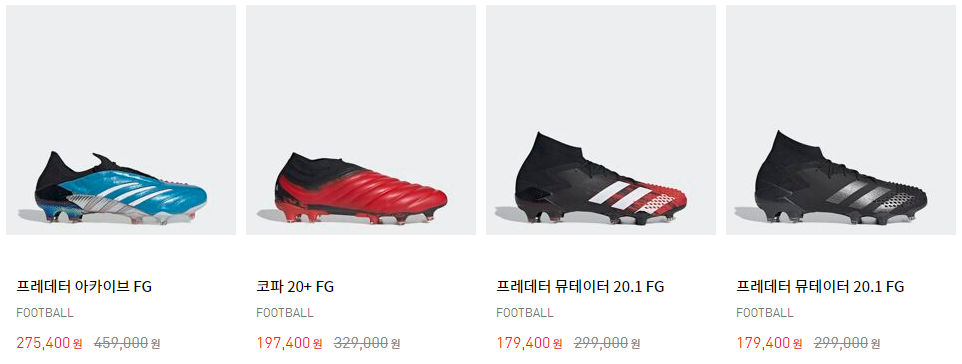The image size is (962, 364).
Task: Select crossed-out 299,000원 under red-black Mutator
Action: [x=607, y=343]
